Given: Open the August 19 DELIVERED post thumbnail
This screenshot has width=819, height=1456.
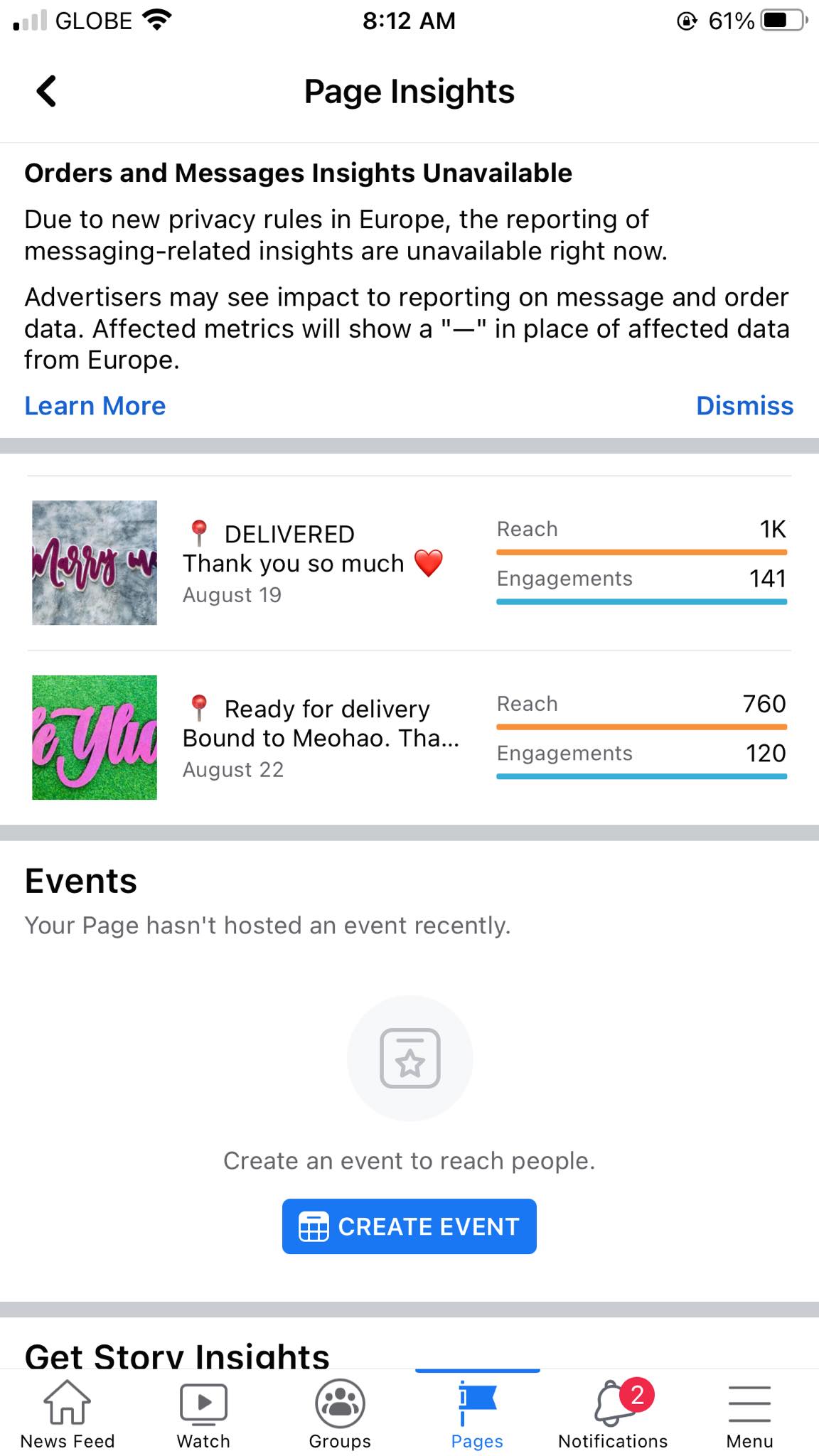Looking at the screenshot, I should (95, 562).
